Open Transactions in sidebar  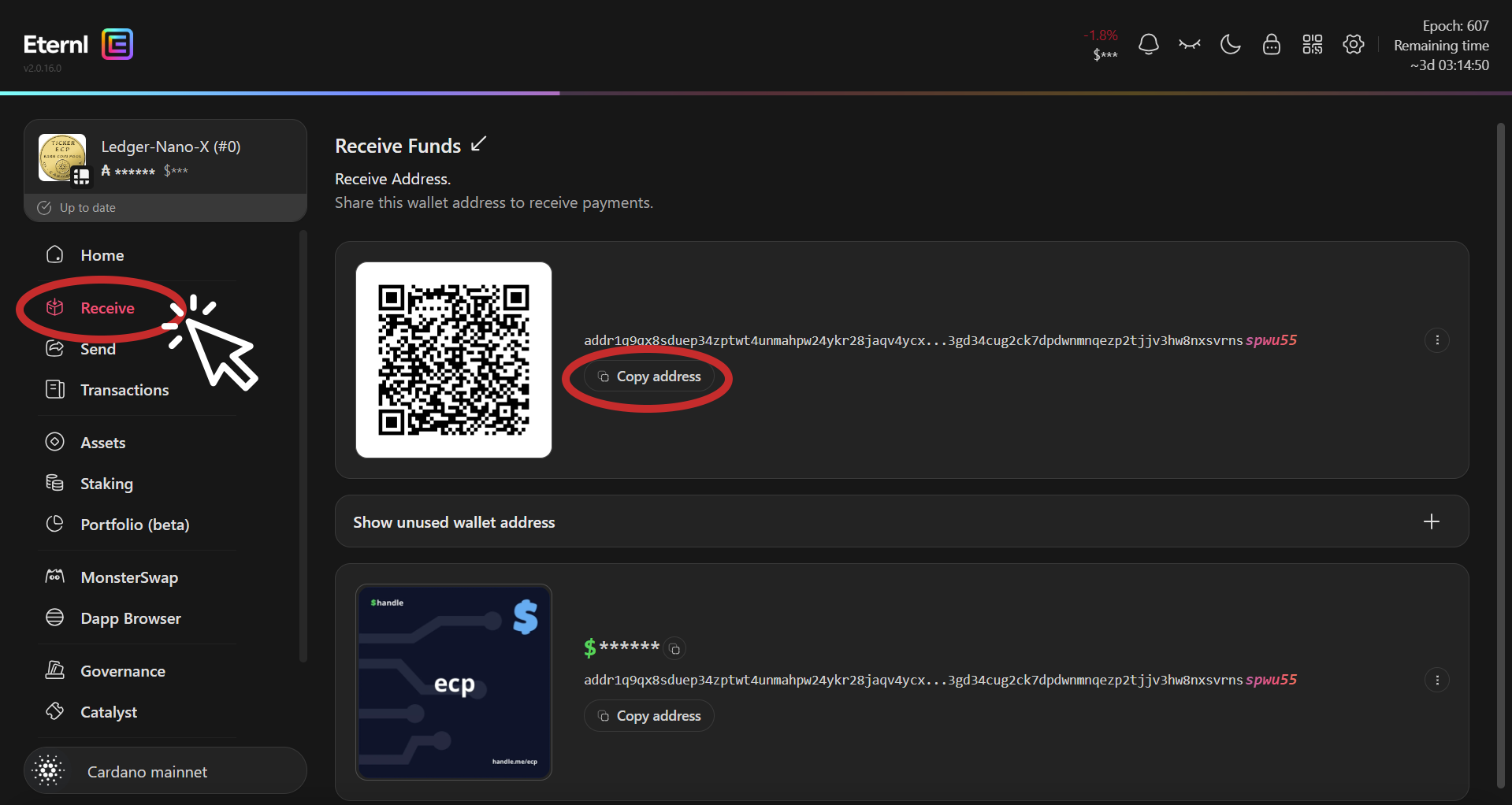124,390
